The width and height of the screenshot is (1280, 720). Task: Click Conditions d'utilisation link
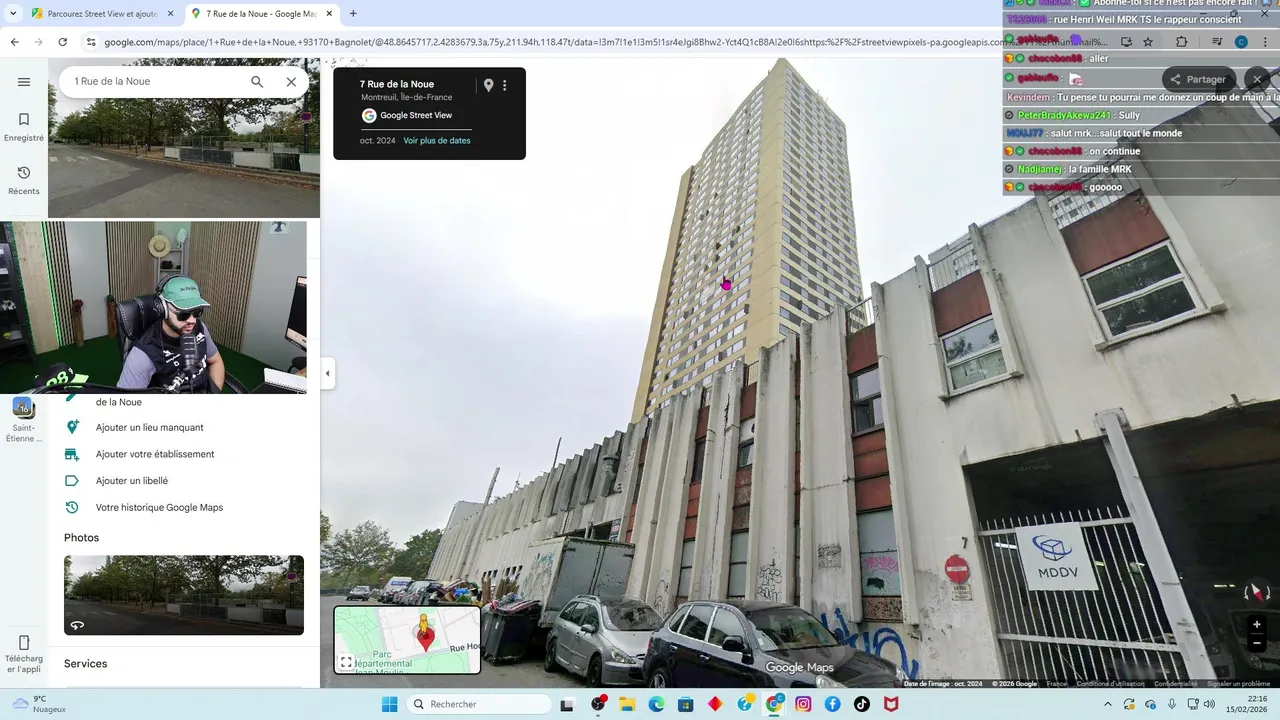point(1110,684)
